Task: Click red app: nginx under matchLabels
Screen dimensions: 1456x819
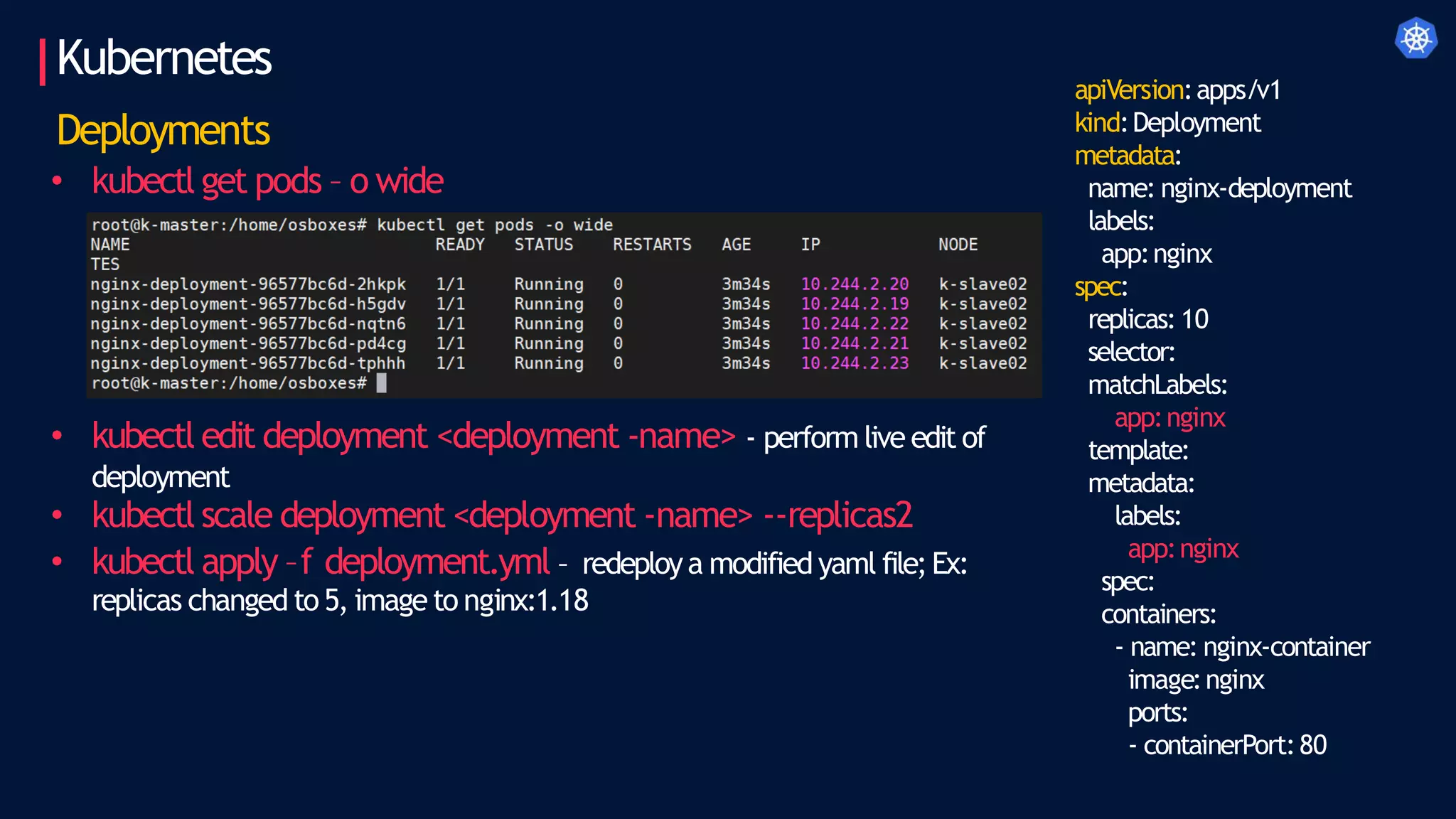Action: point(1169,417)
